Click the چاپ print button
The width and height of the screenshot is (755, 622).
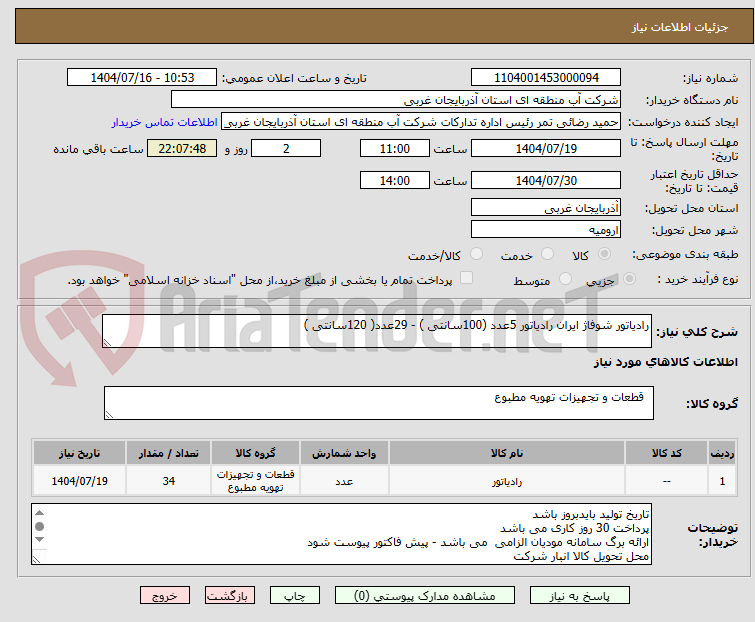(x=294, y=596)
